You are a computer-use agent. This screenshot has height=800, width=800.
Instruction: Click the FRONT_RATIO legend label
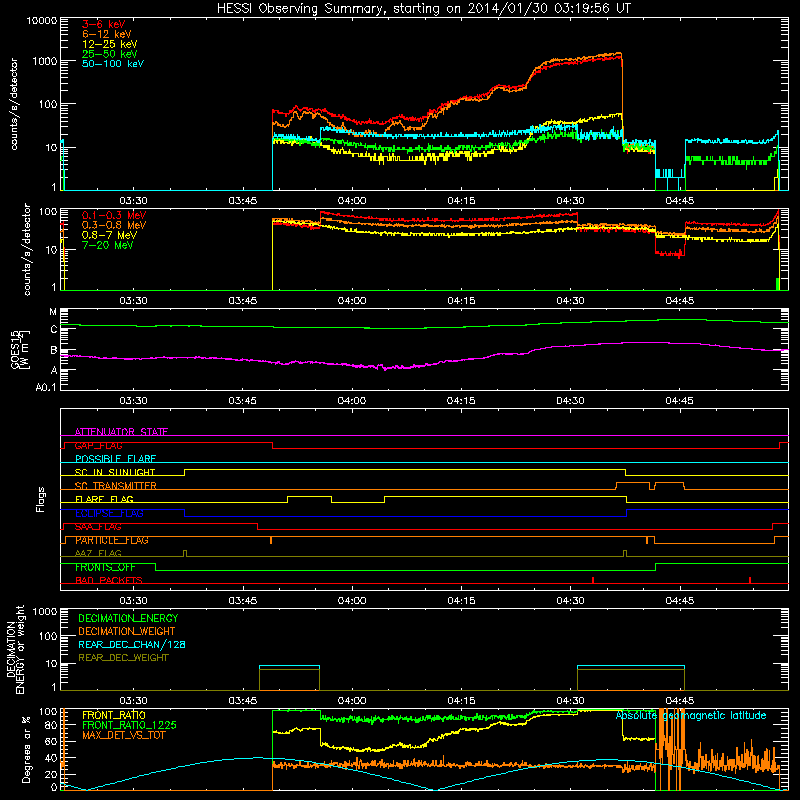(x=113, y=716)
